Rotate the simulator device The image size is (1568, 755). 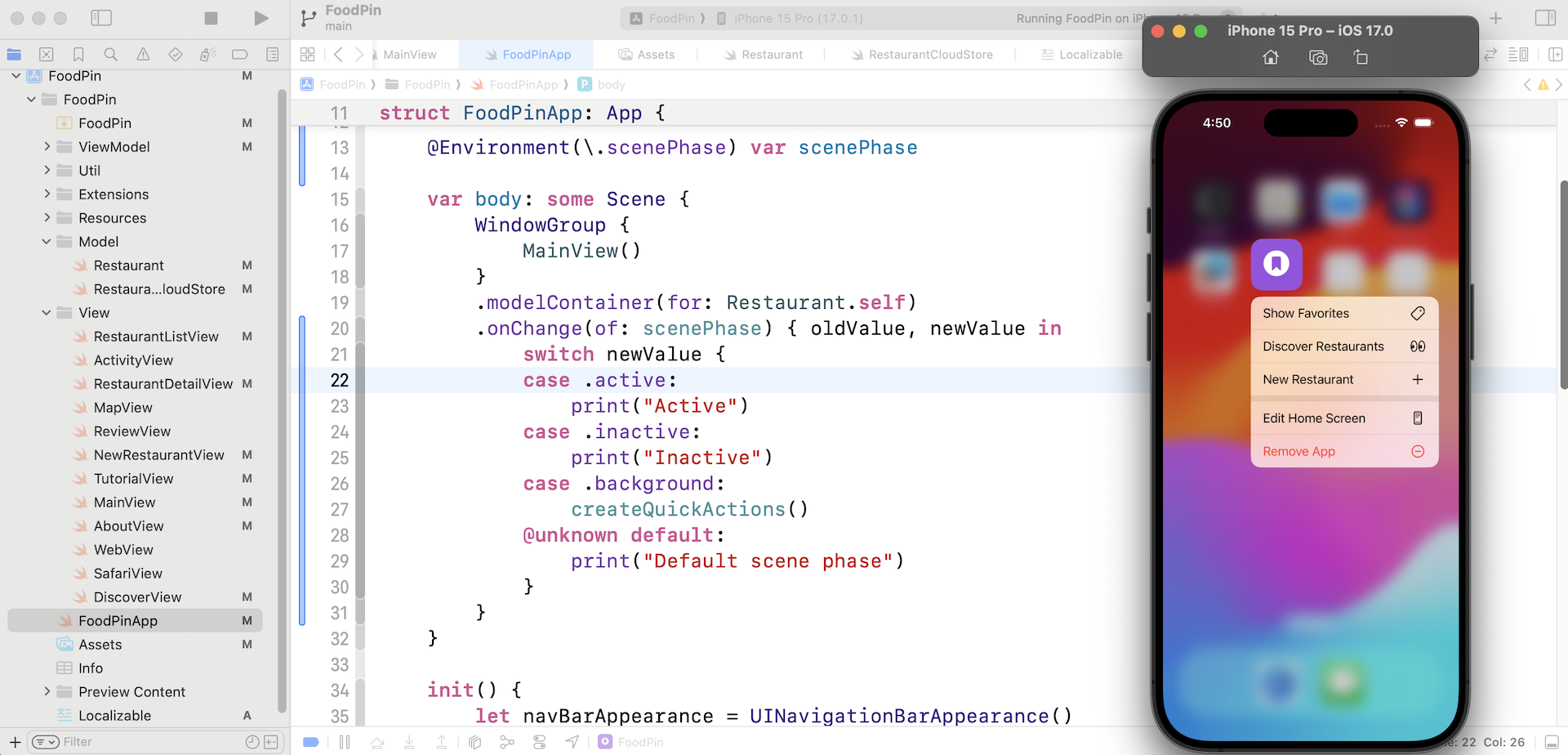tap(1361, 57)
